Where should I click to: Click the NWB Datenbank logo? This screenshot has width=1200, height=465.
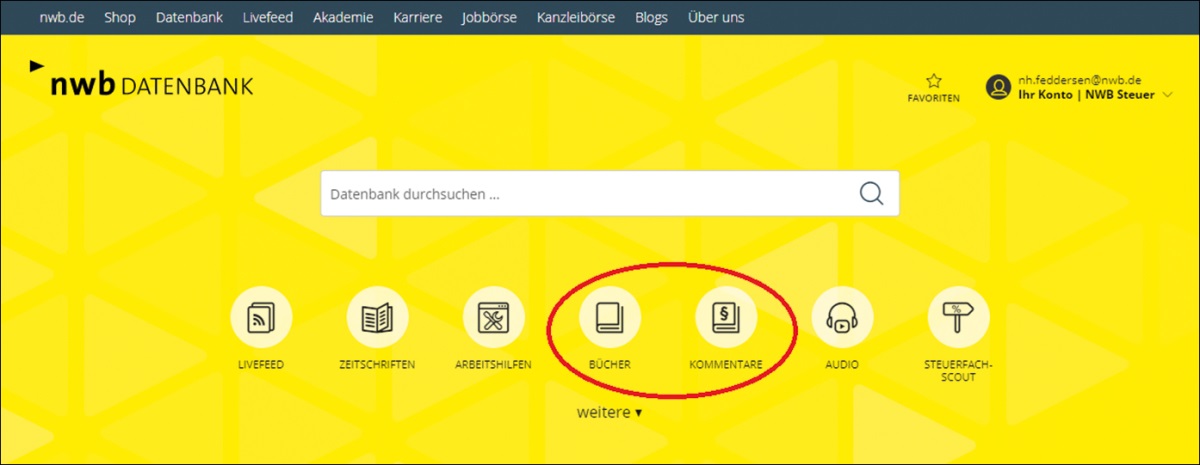click(x=142, y=84)
